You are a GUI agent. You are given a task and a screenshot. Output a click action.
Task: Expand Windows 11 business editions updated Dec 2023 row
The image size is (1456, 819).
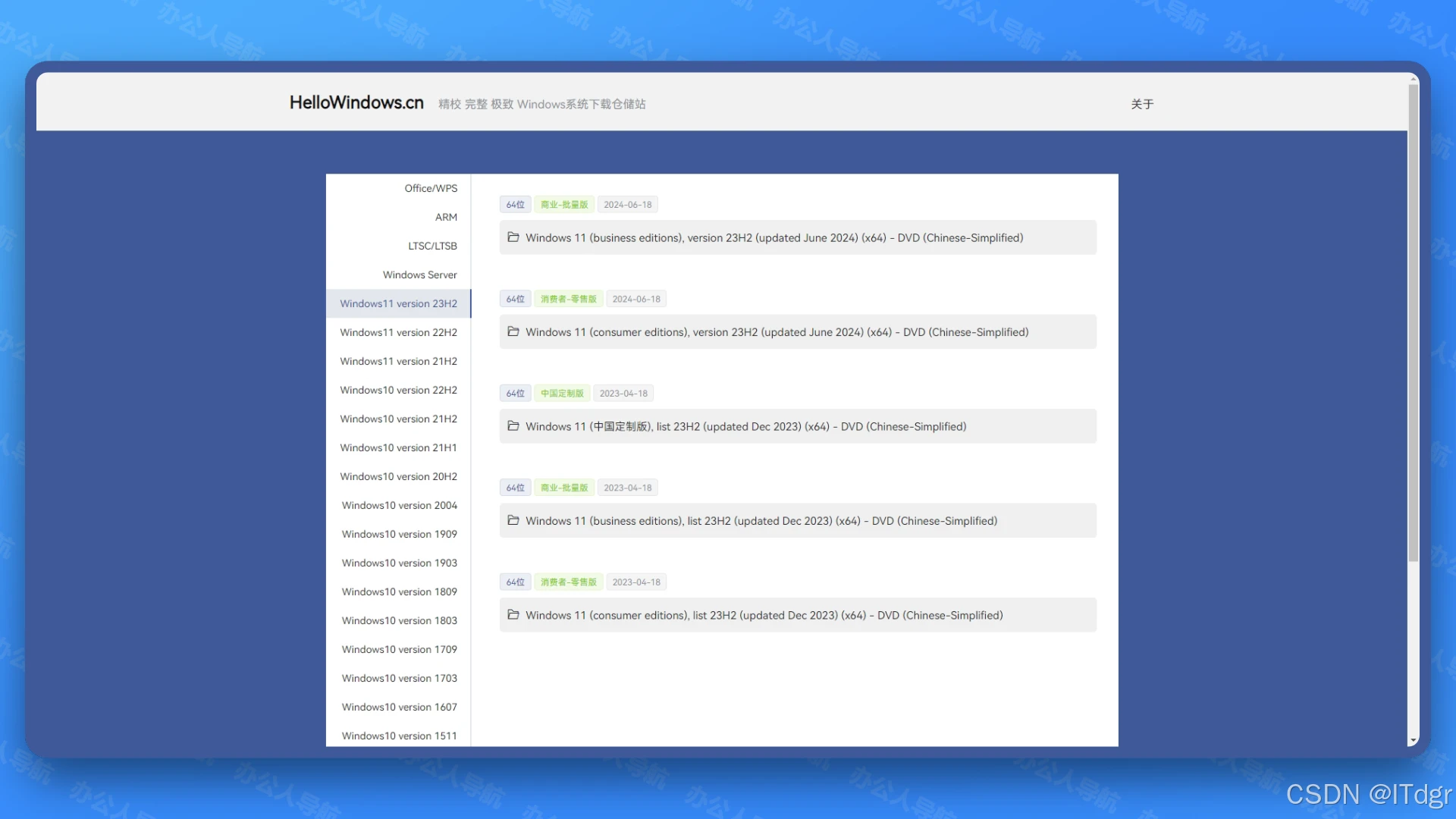point(798,520)
